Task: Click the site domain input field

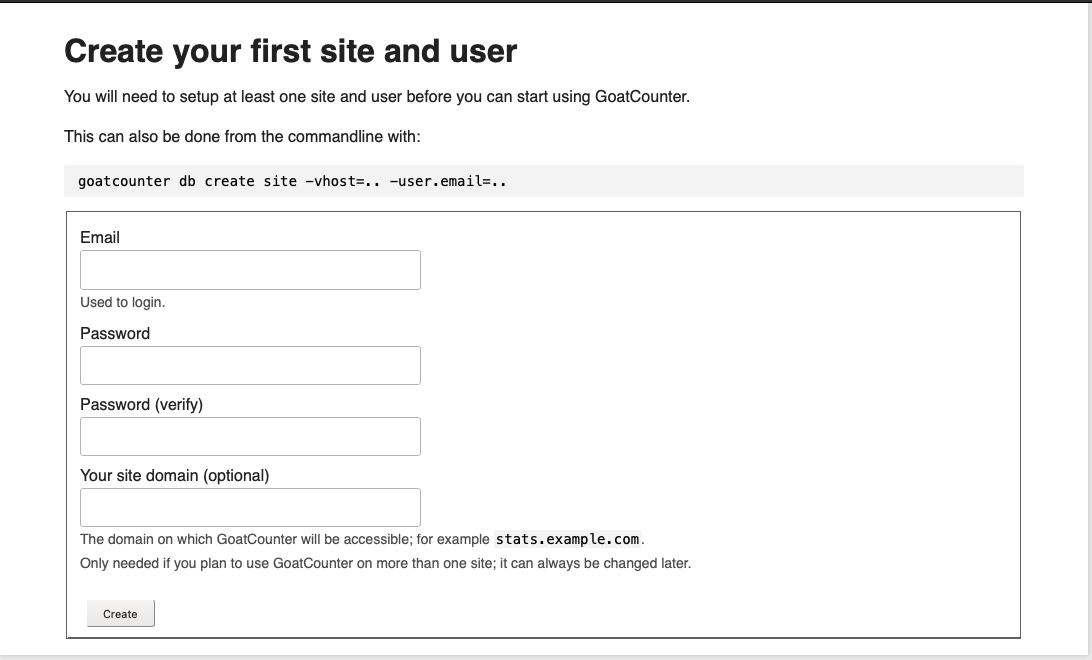Action: [250, 508]
